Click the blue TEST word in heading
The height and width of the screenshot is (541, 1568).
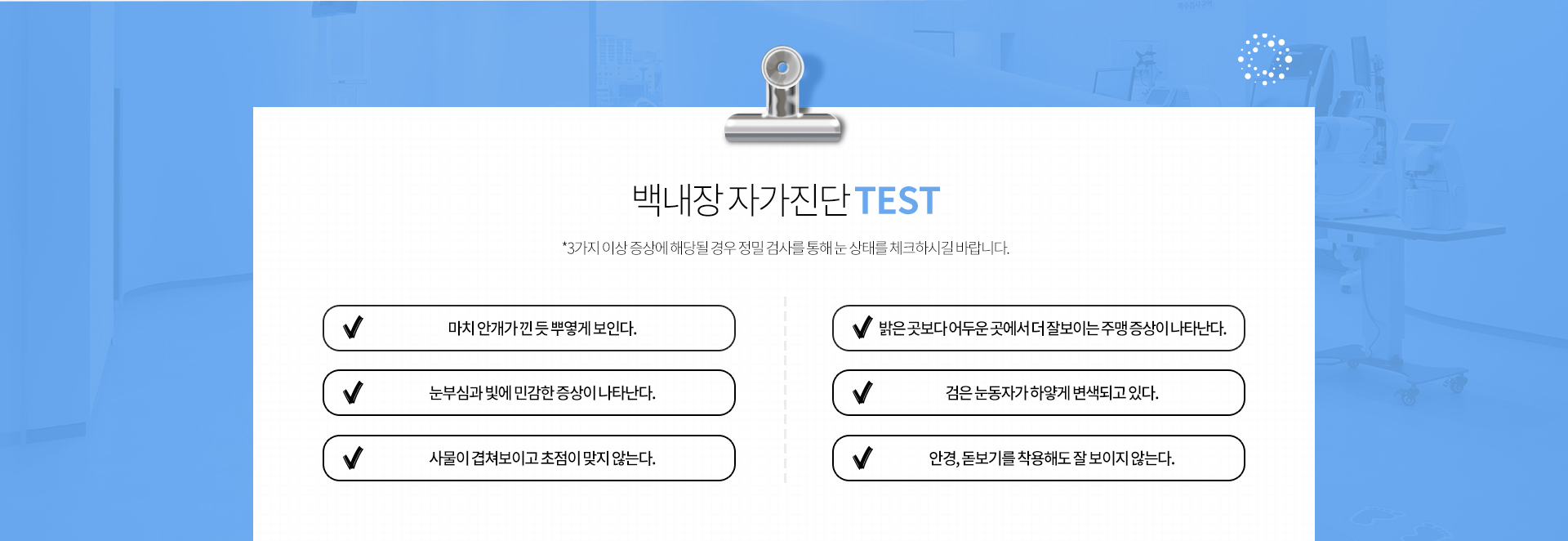(x=898, y=201)
